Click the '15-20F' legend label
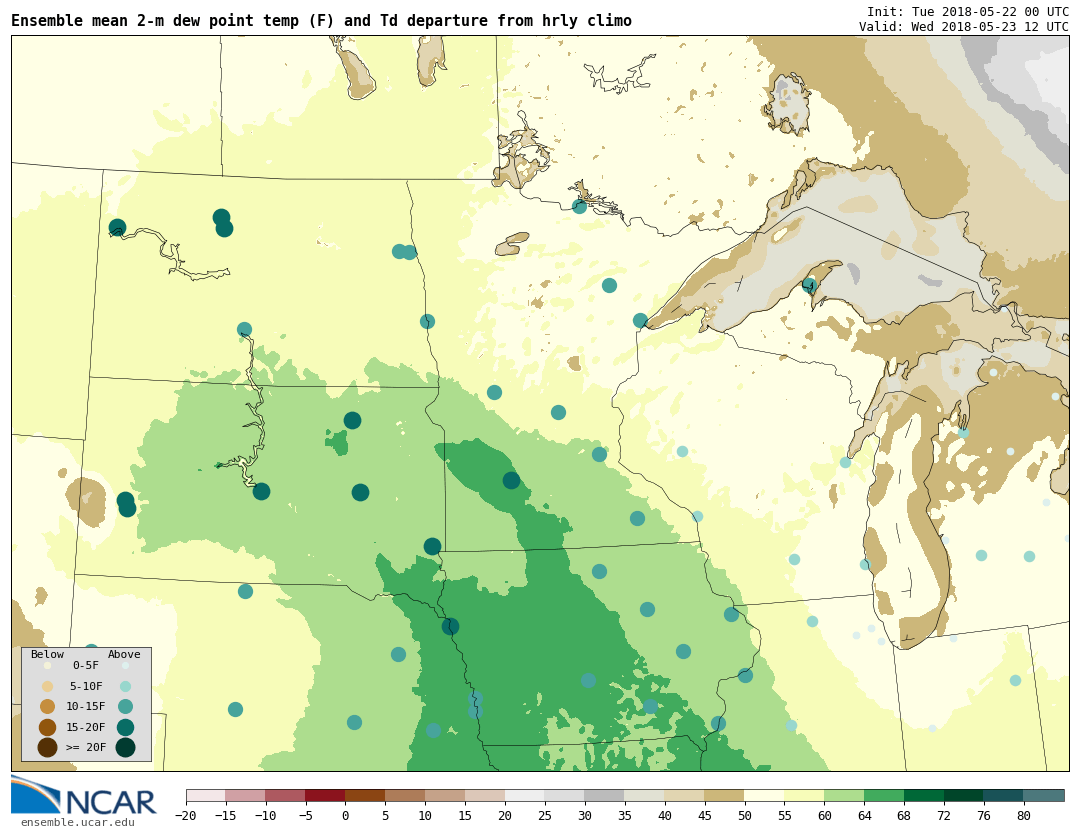 tap(86, 727)
